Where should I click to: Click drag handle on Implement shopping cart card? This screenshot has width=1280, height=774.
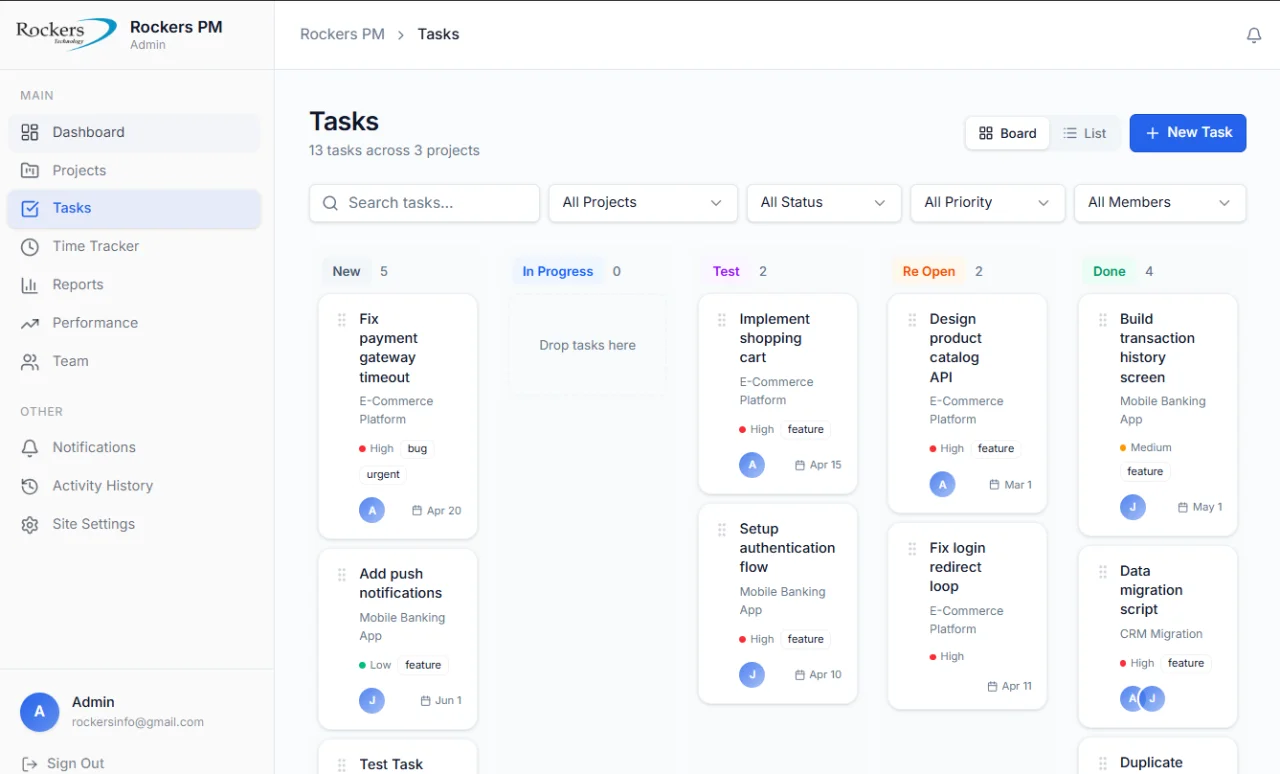coord(722,320)
